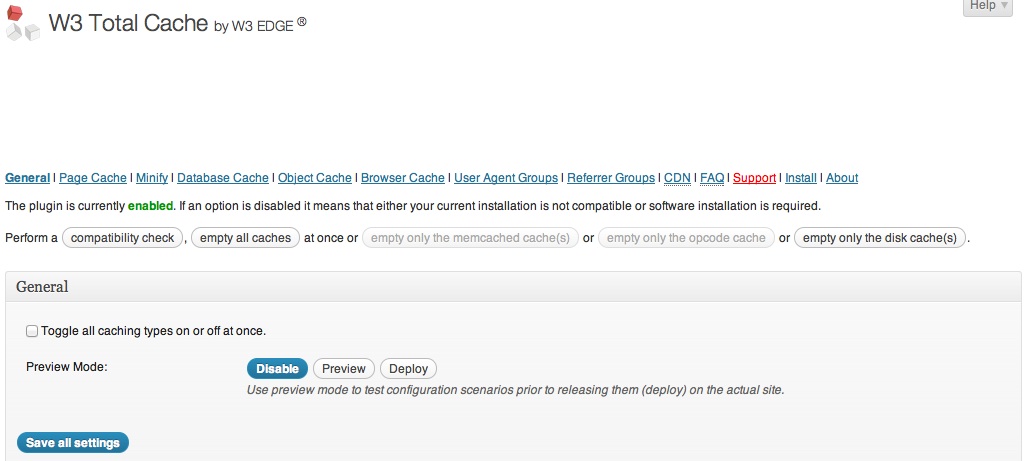Click empty all caches button
Viewport: 1025px width, 461px height.
[x=245, y=238]
